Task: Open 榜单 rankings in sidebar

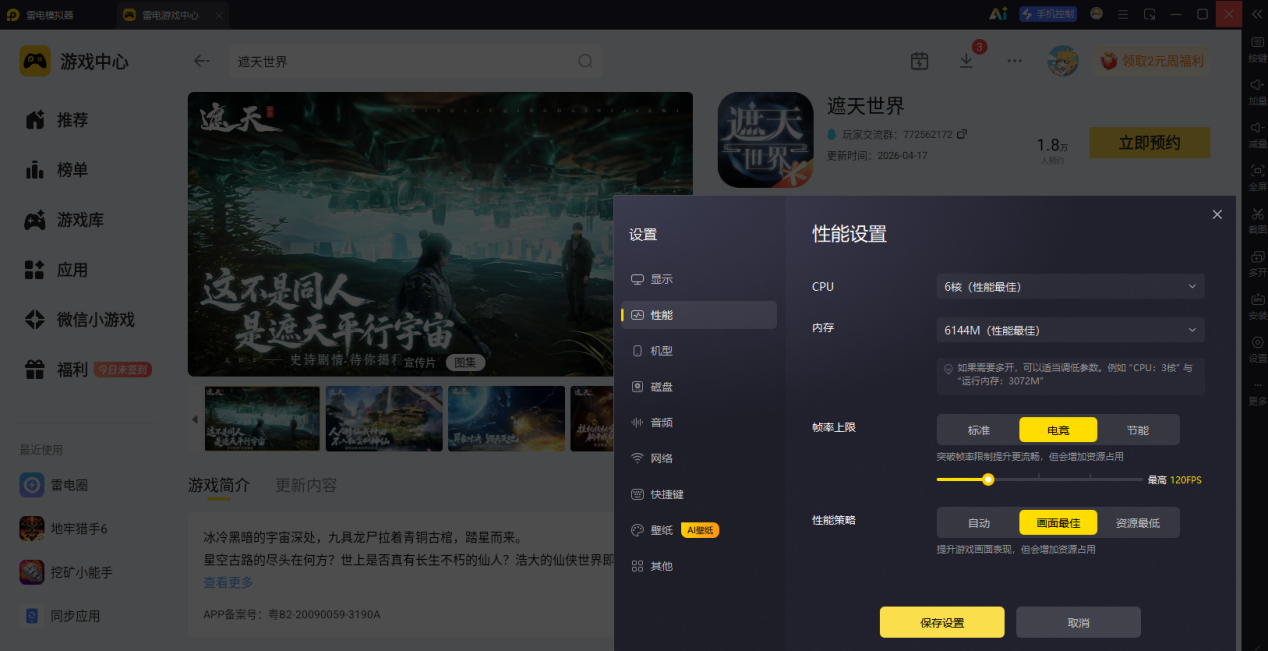Action: pos(58,170)
